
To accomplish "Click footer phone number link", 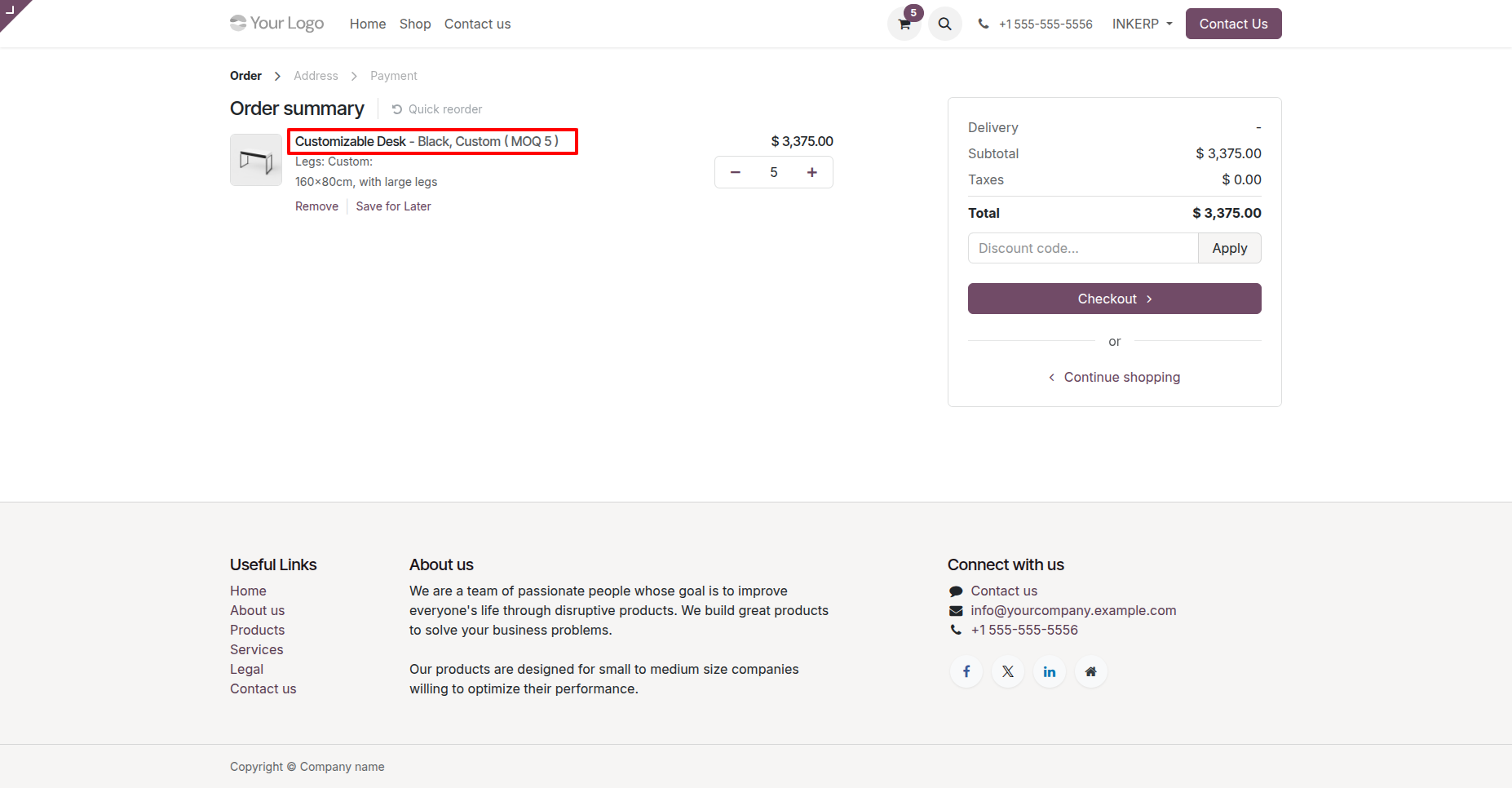I will pos(1024,630).
